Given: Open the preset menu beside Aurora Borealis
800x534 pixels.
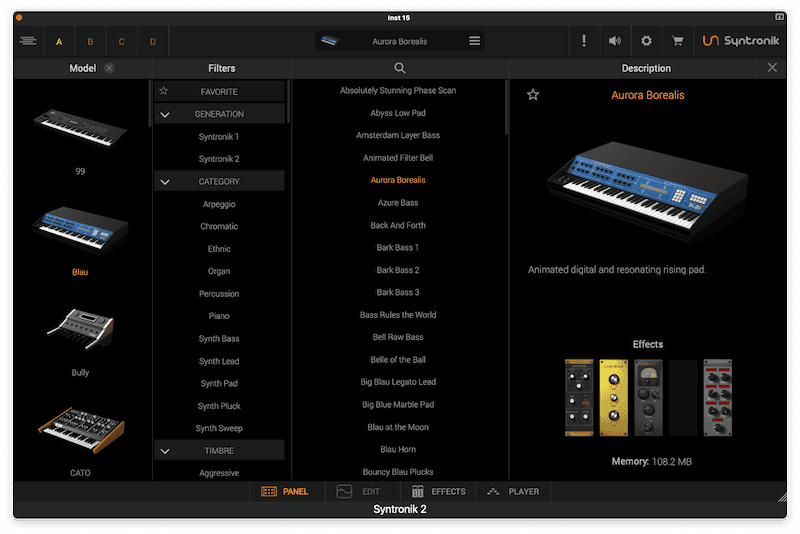Looking at the screenshot, I should point(474,41).
